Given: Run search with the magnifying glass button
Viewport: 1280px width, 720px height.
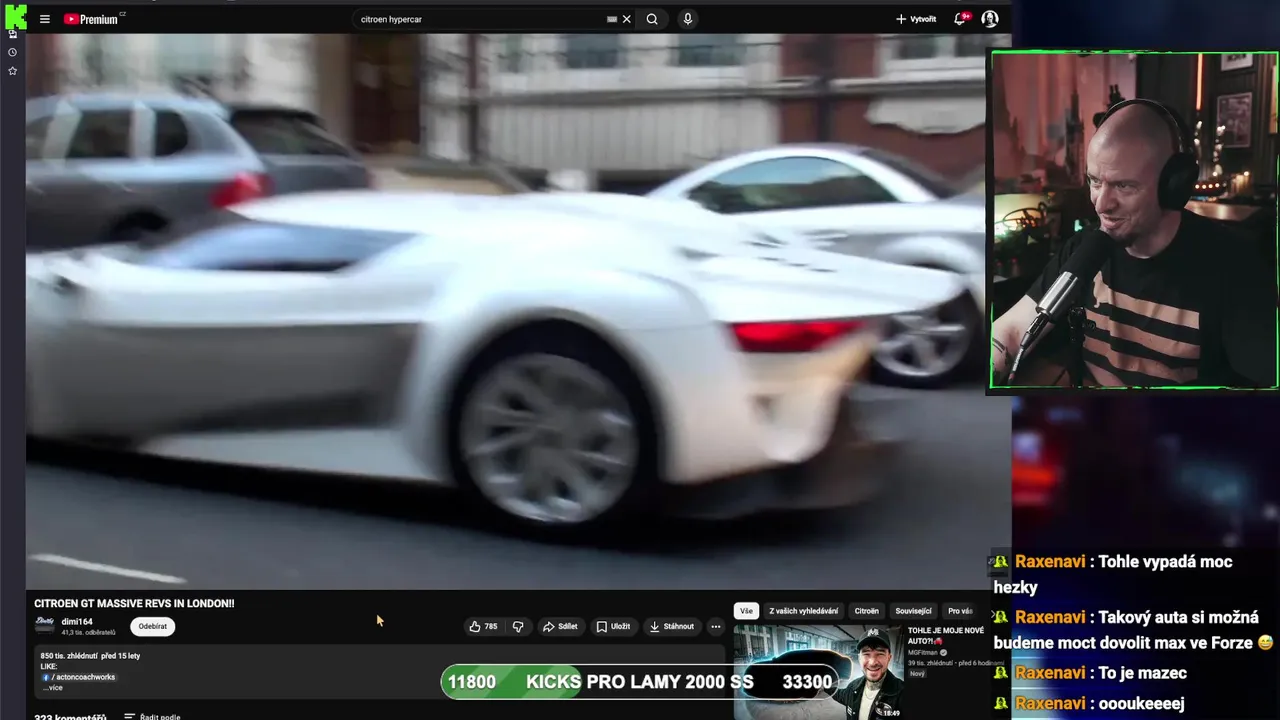Looking at the screenshot, I should tap(652, 19).
